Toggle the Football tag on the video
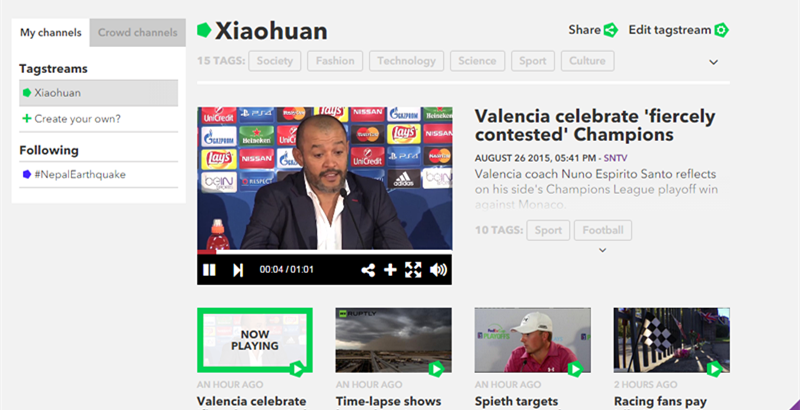The height and width of the screenshot is (410, 800). 603,230
